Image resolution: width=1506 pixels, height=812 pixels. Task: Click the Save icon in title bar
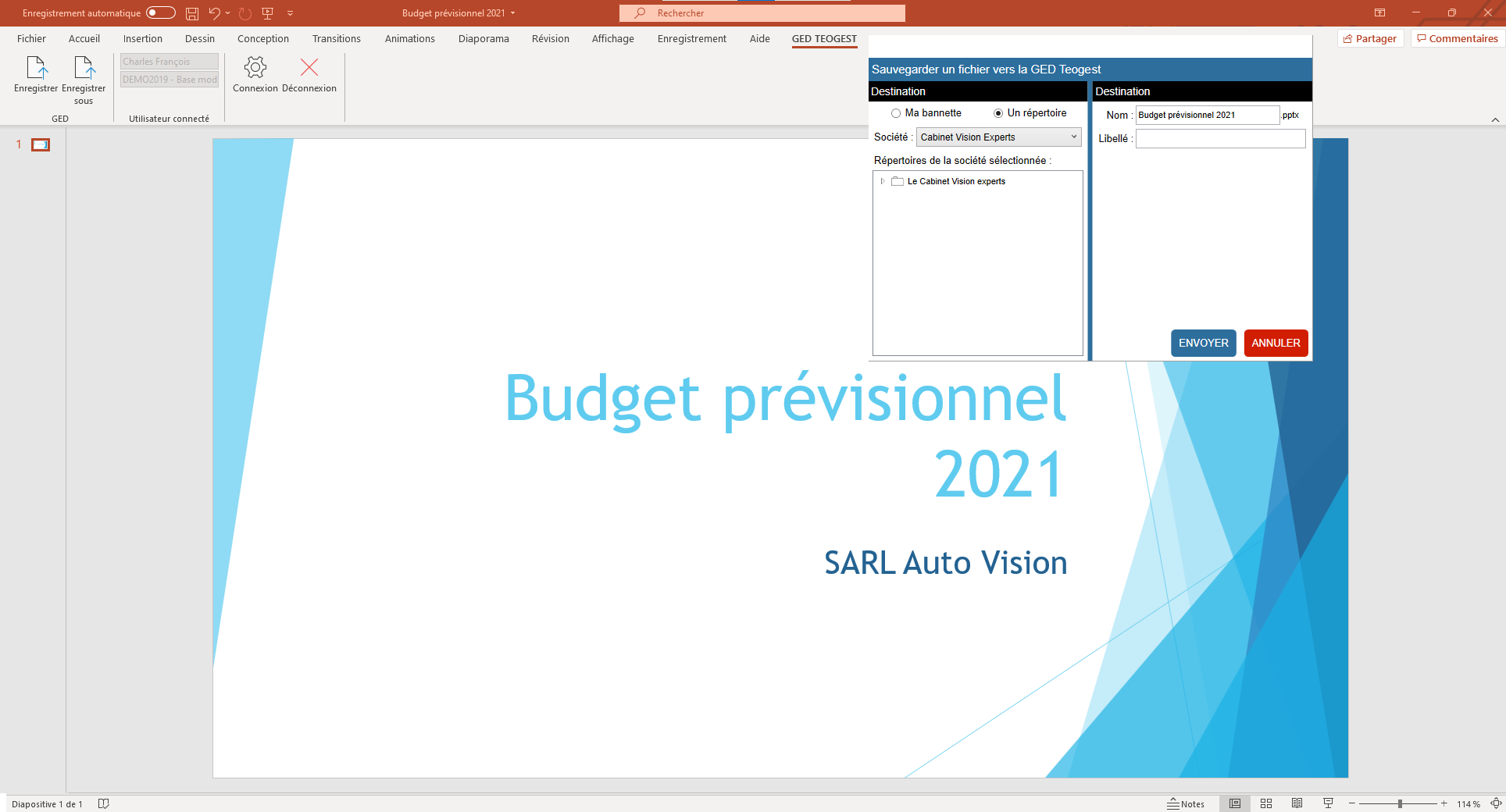pyautogui.click(x=192, y=13)
